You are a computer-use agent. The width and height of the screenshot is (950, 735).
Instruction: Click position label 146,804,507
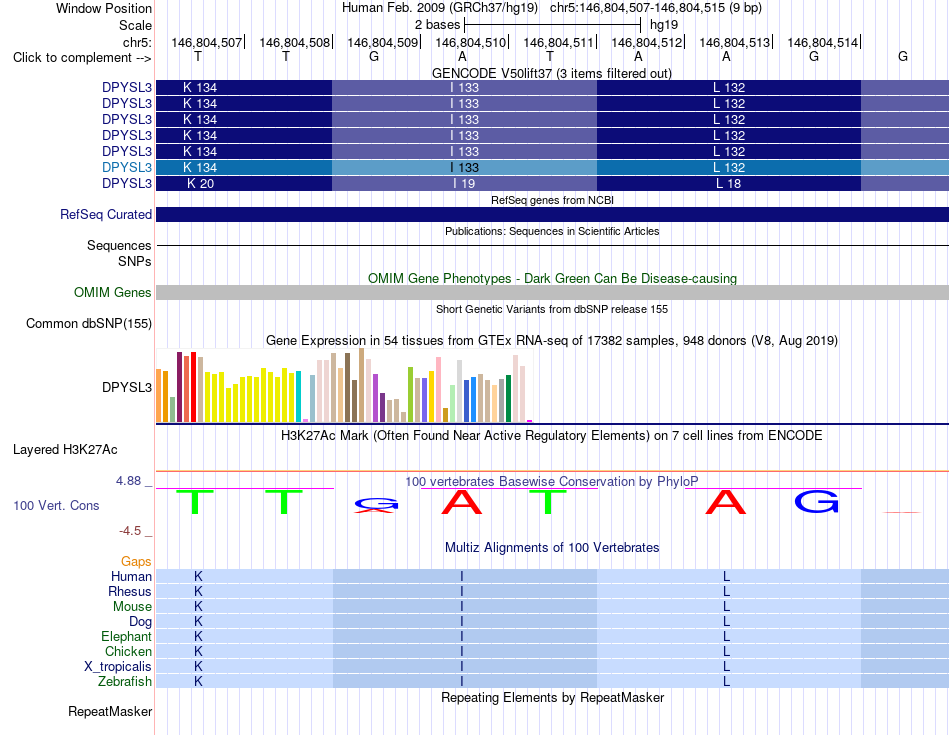207,42
